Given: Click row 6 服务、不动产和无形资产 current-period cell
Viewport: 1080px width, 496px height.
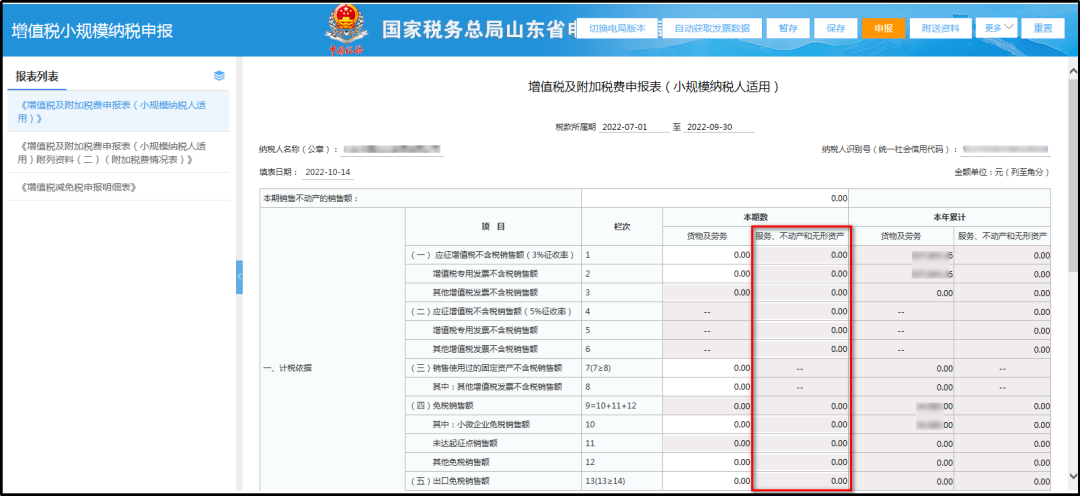Looking at the screenshot, I should 800,349.
